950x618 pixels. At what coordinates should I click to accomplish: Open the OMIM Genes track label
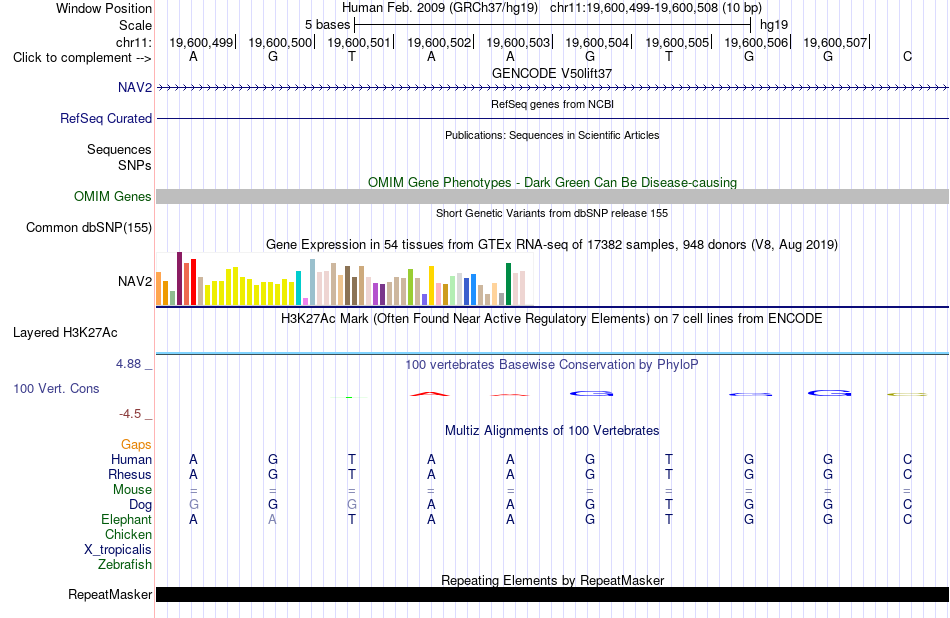[x=112, y=196]
